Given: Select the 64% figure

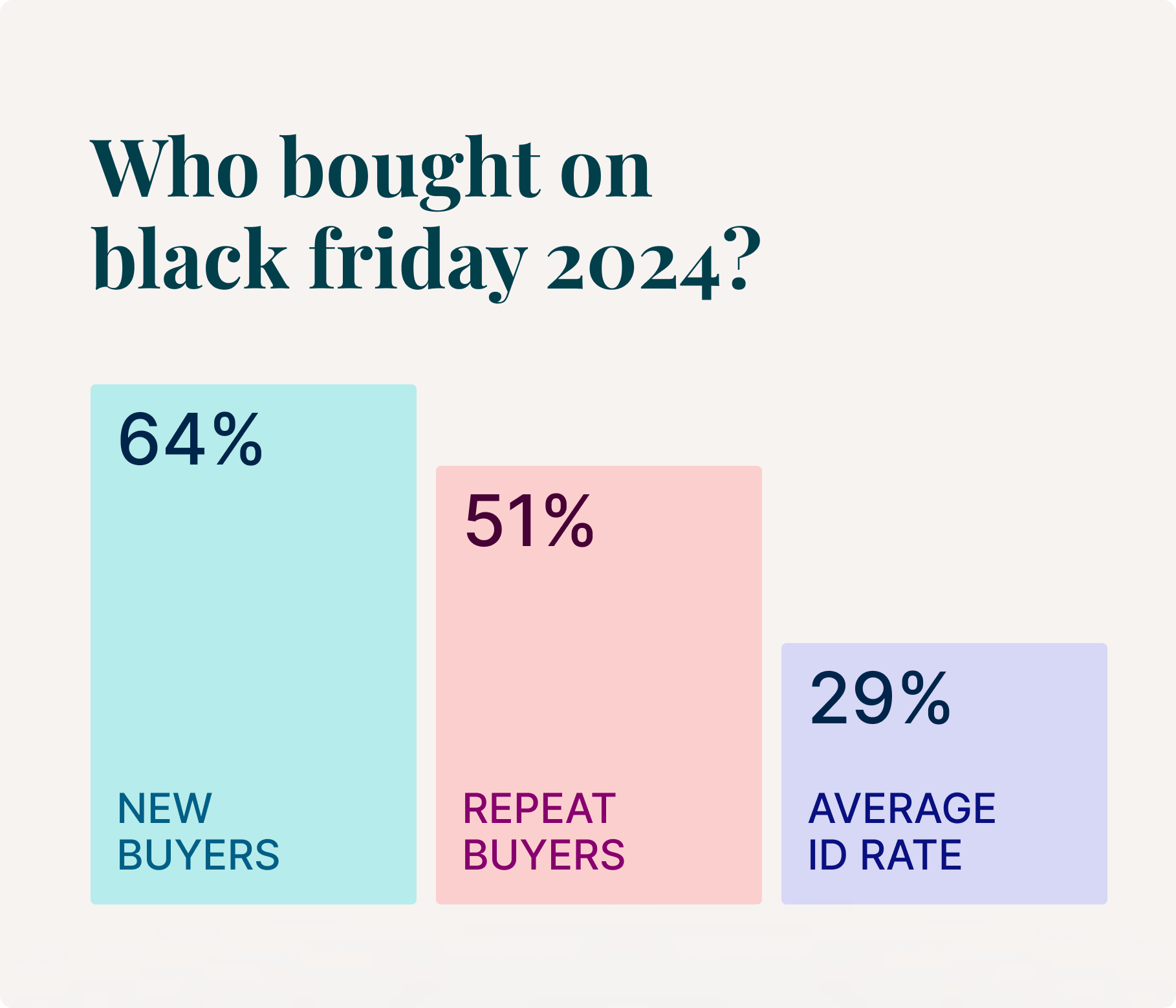Looking at the screenshot, I should [190, 440].
